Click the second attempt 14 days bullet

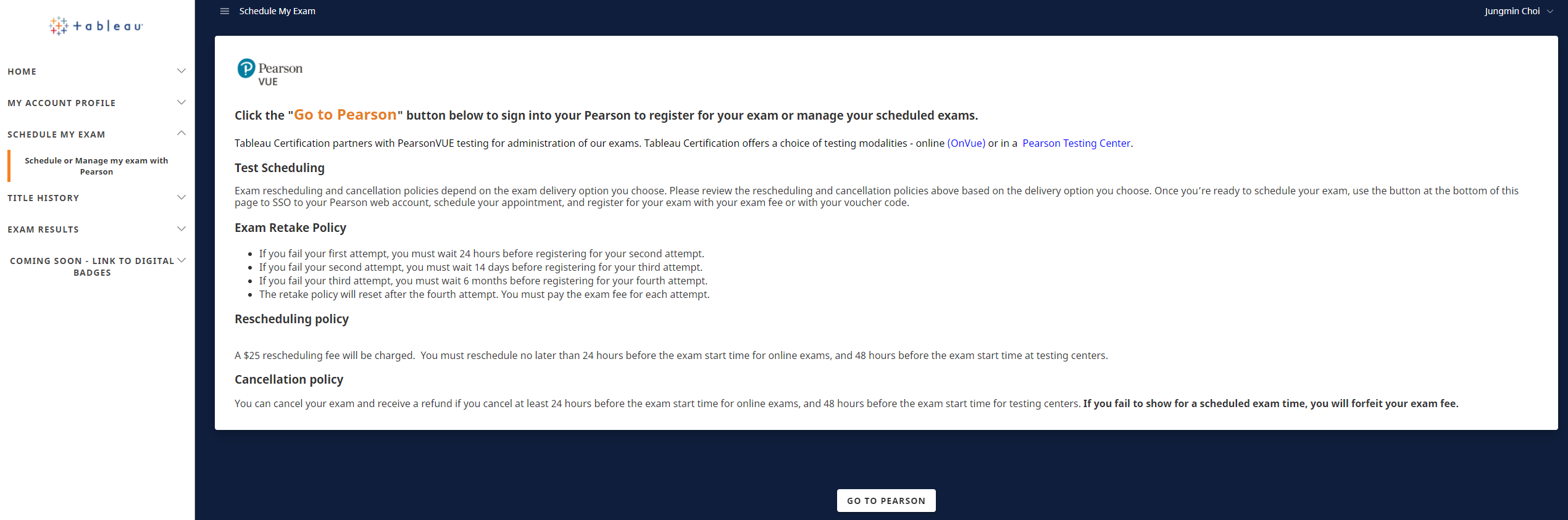[481, 267]
